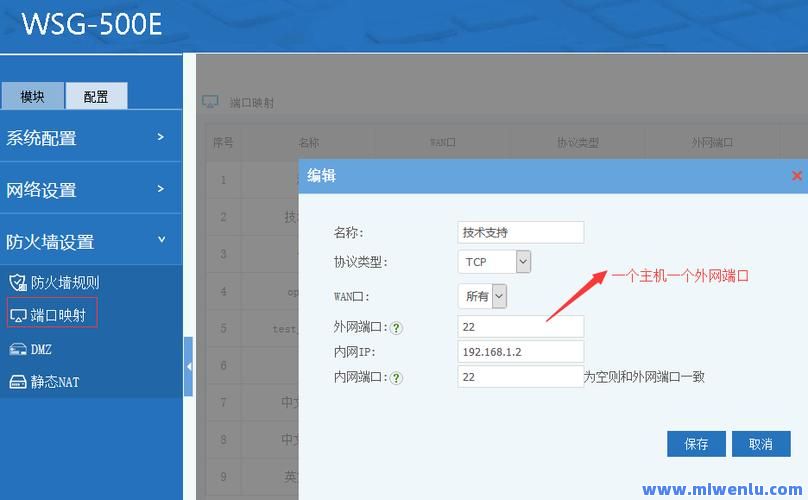Collapse the 防火墙设置 menu section

[91, 241]
